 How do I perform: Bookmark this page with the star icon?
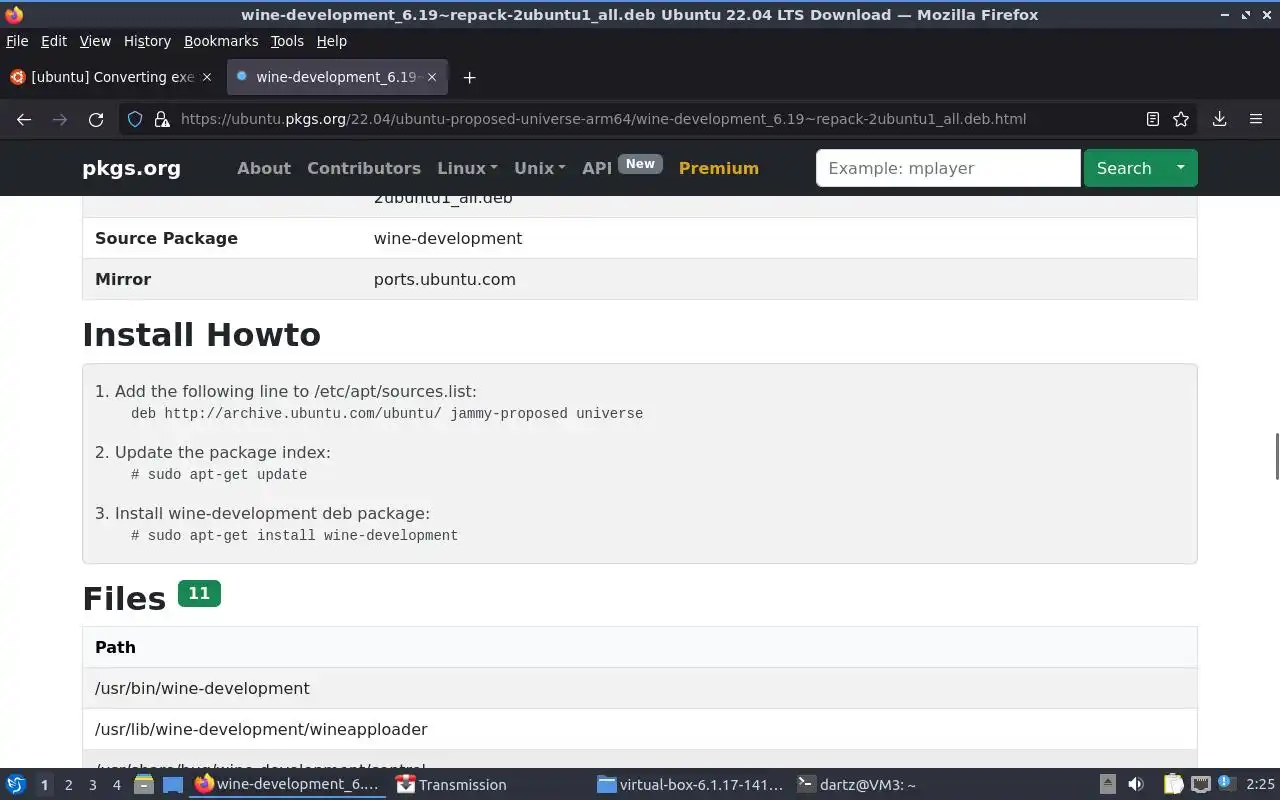click(x=1181, y=119)
